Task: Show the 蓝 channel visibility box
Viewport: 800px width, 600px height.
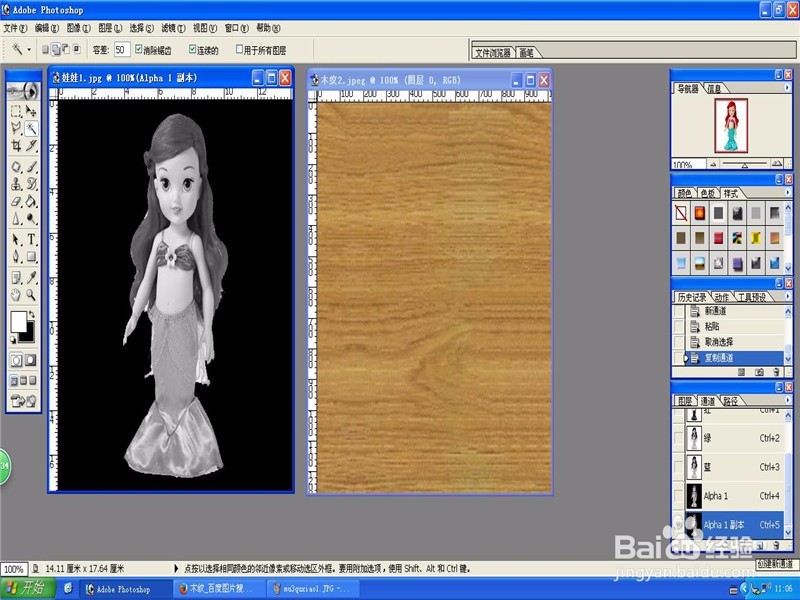Action: point(678,467)
